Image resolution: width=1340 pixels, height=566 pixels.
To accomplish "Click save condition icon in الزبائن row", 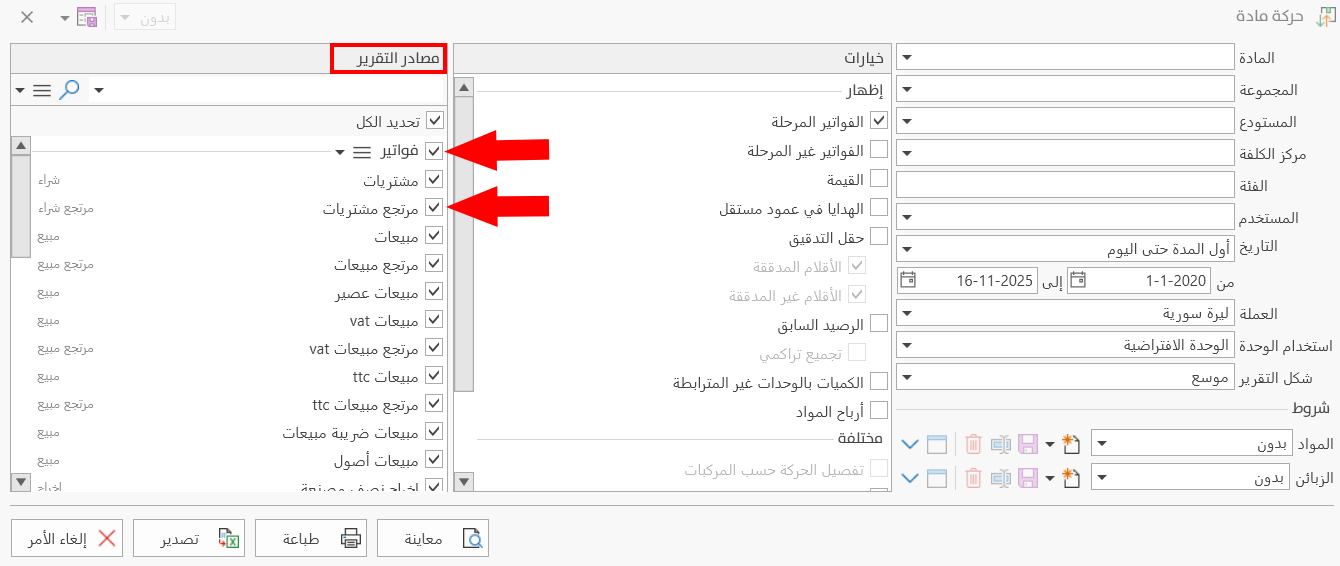I will [1027, 478].
